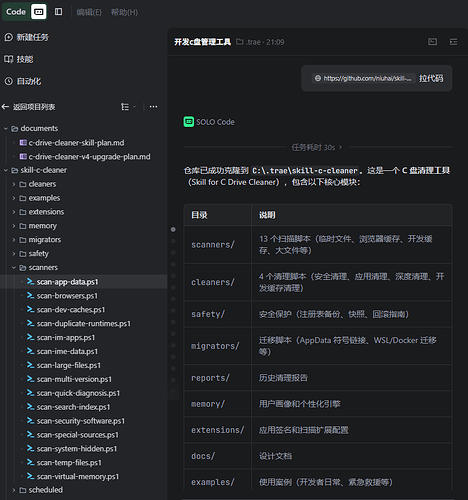Select the Code mode toggle
The image size is (468, 500).
pyautogui.click(x=16, y=12)
